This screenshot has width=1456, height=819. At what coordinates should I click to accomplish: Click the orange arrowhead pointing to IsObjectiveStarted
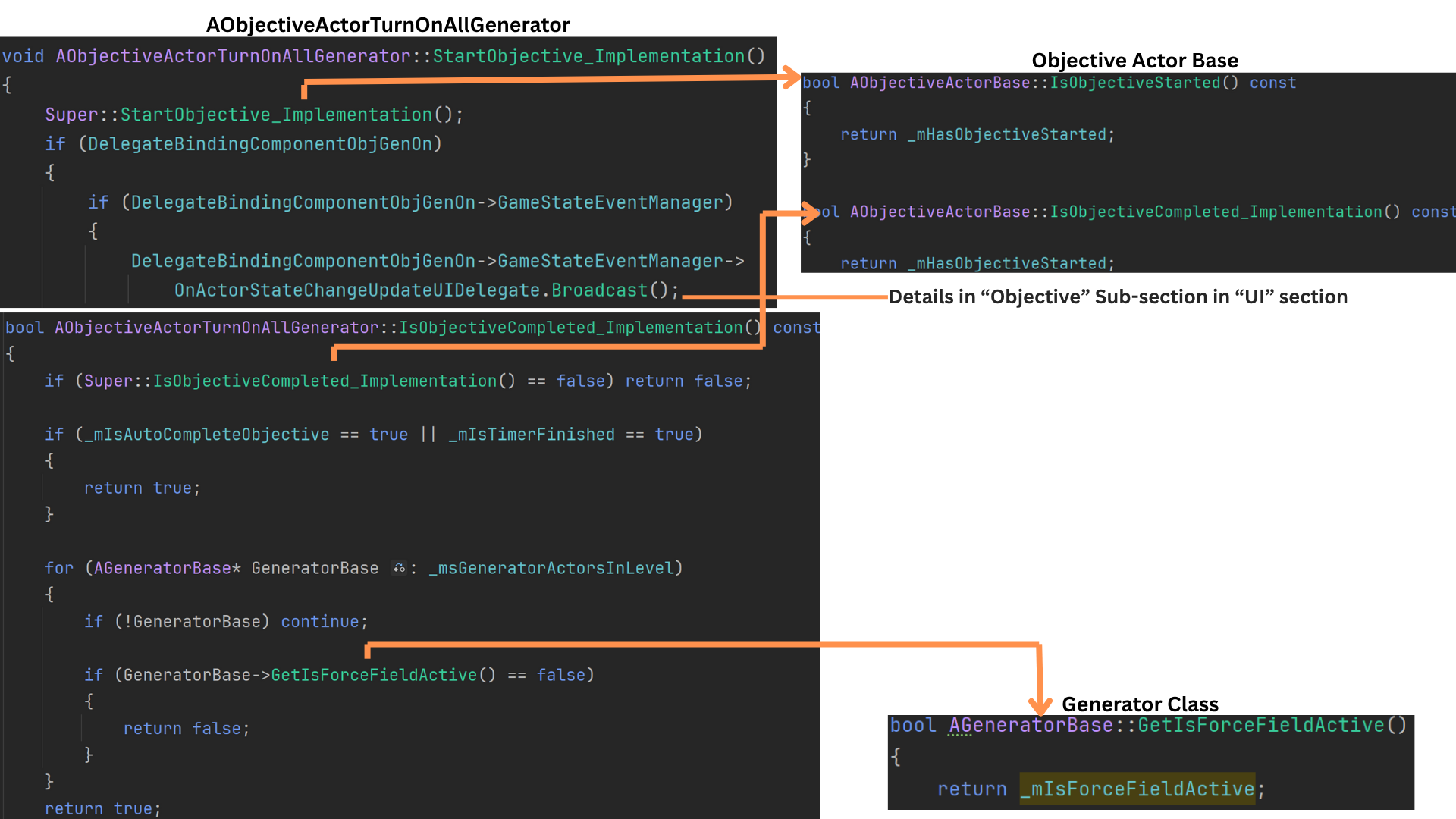coord(792,77)
